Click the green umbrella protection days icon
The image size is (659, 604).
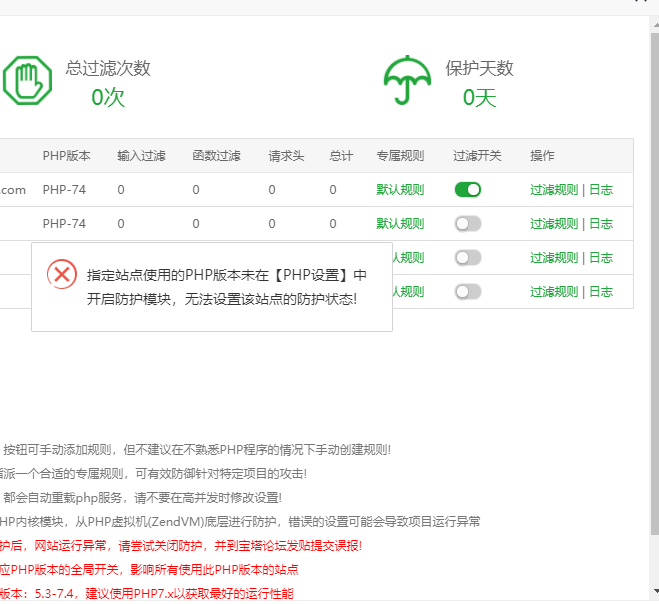tap(407, 80)
